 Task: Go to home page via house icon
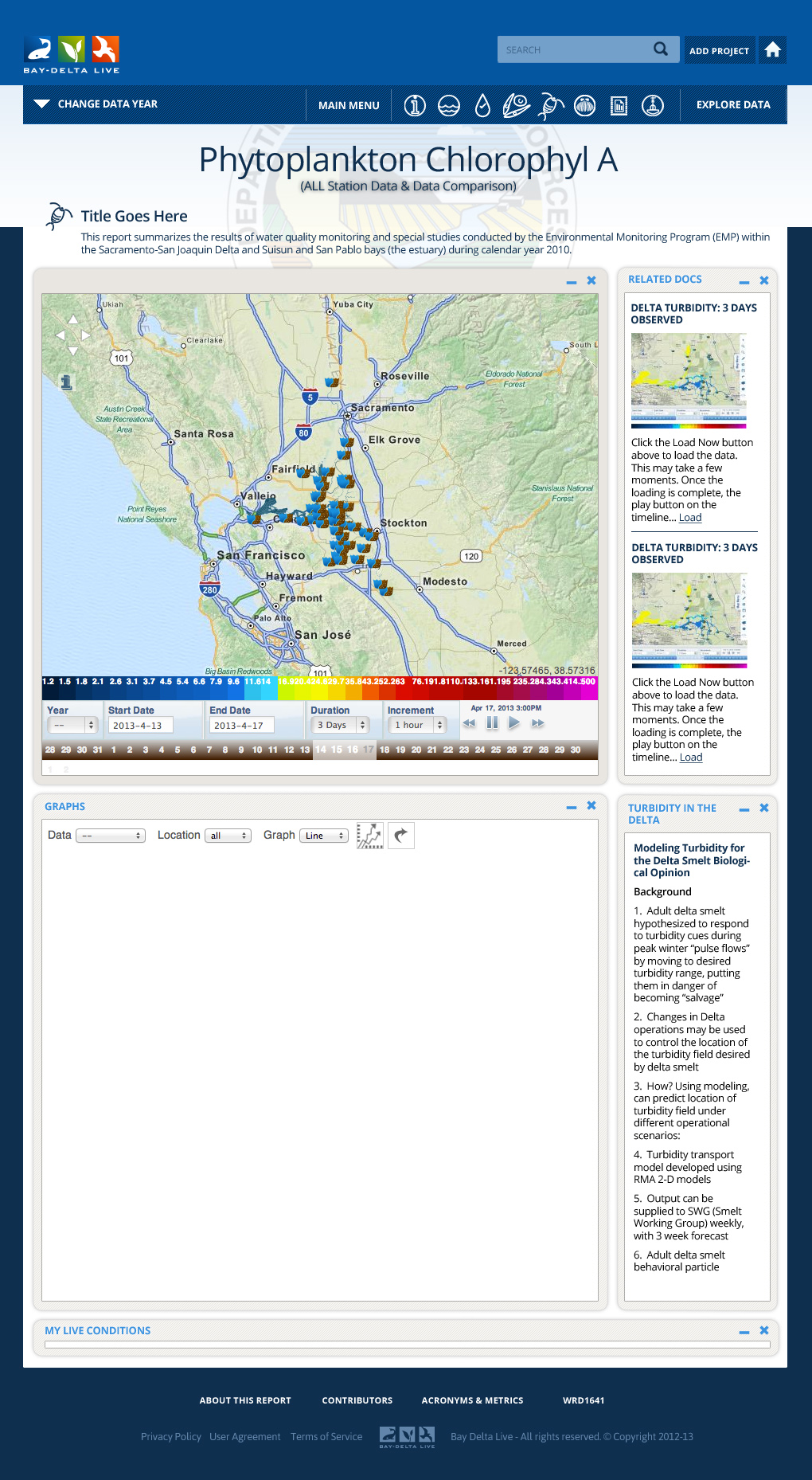pyautogui.click(x=772, y=50)
